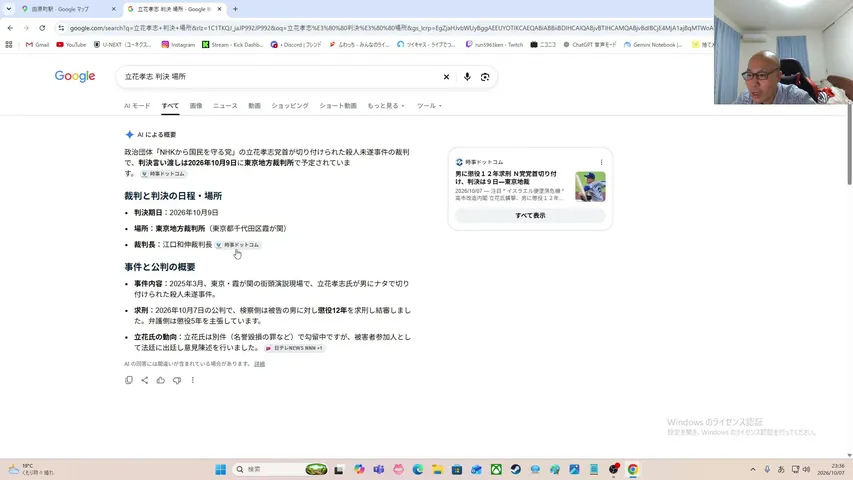
Task: Click the すべて表示 button on source card
Action: pos(530,216)
